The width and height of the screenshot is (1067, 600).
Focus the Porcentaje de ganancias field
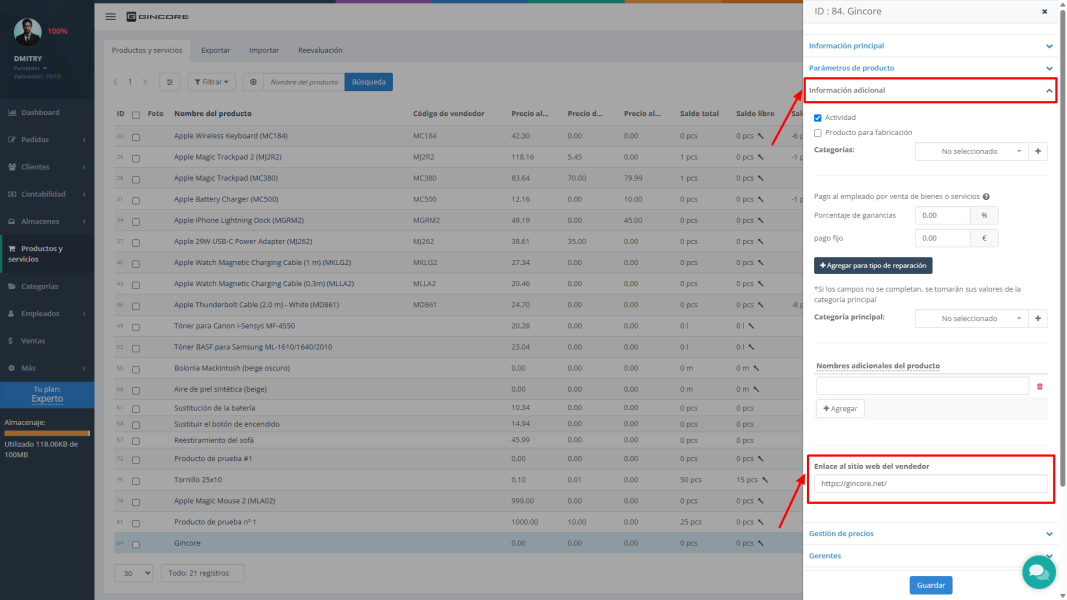coord(942,216)
